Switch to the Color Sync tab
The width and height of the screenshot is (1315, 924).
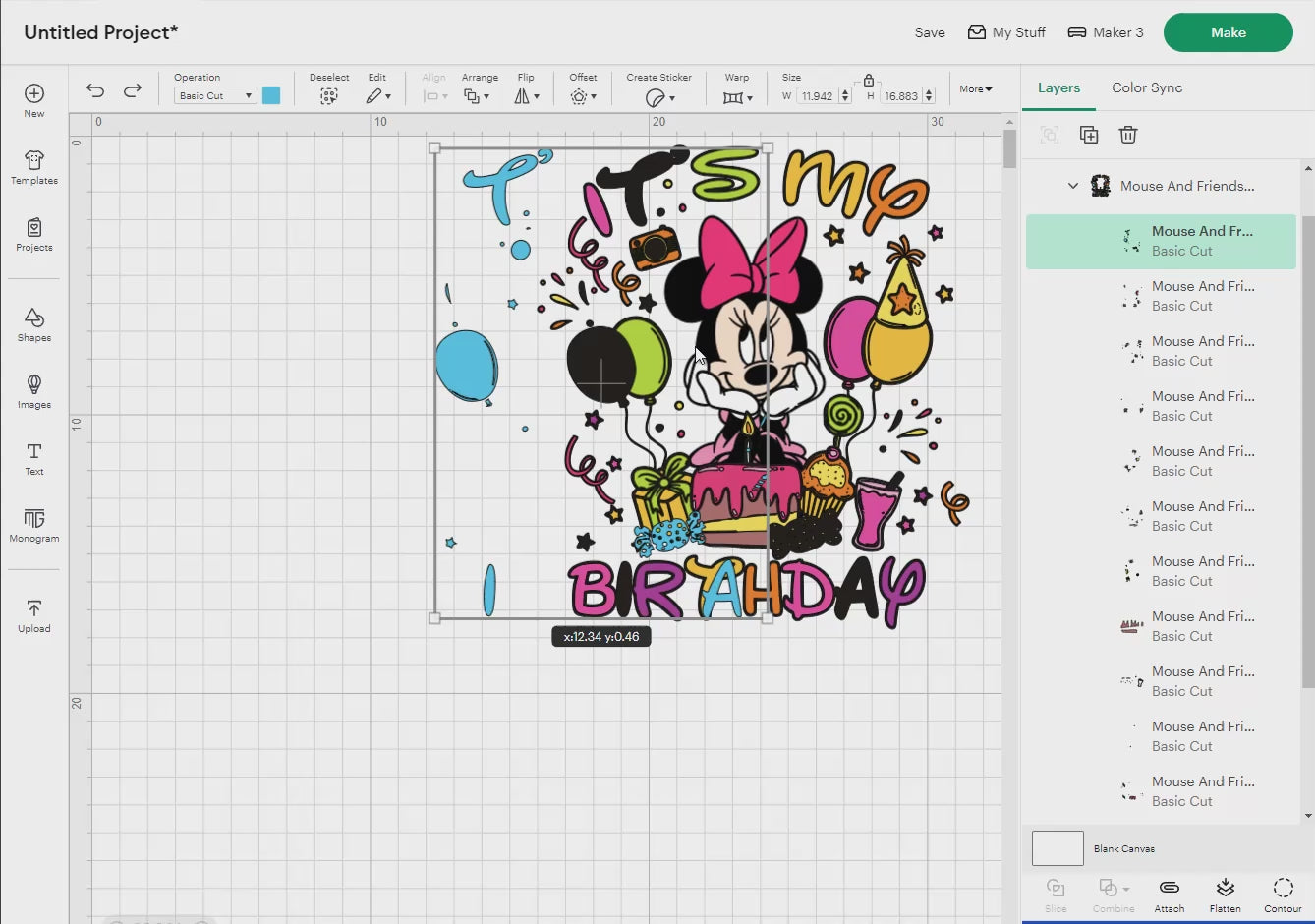coord(1147,87)
